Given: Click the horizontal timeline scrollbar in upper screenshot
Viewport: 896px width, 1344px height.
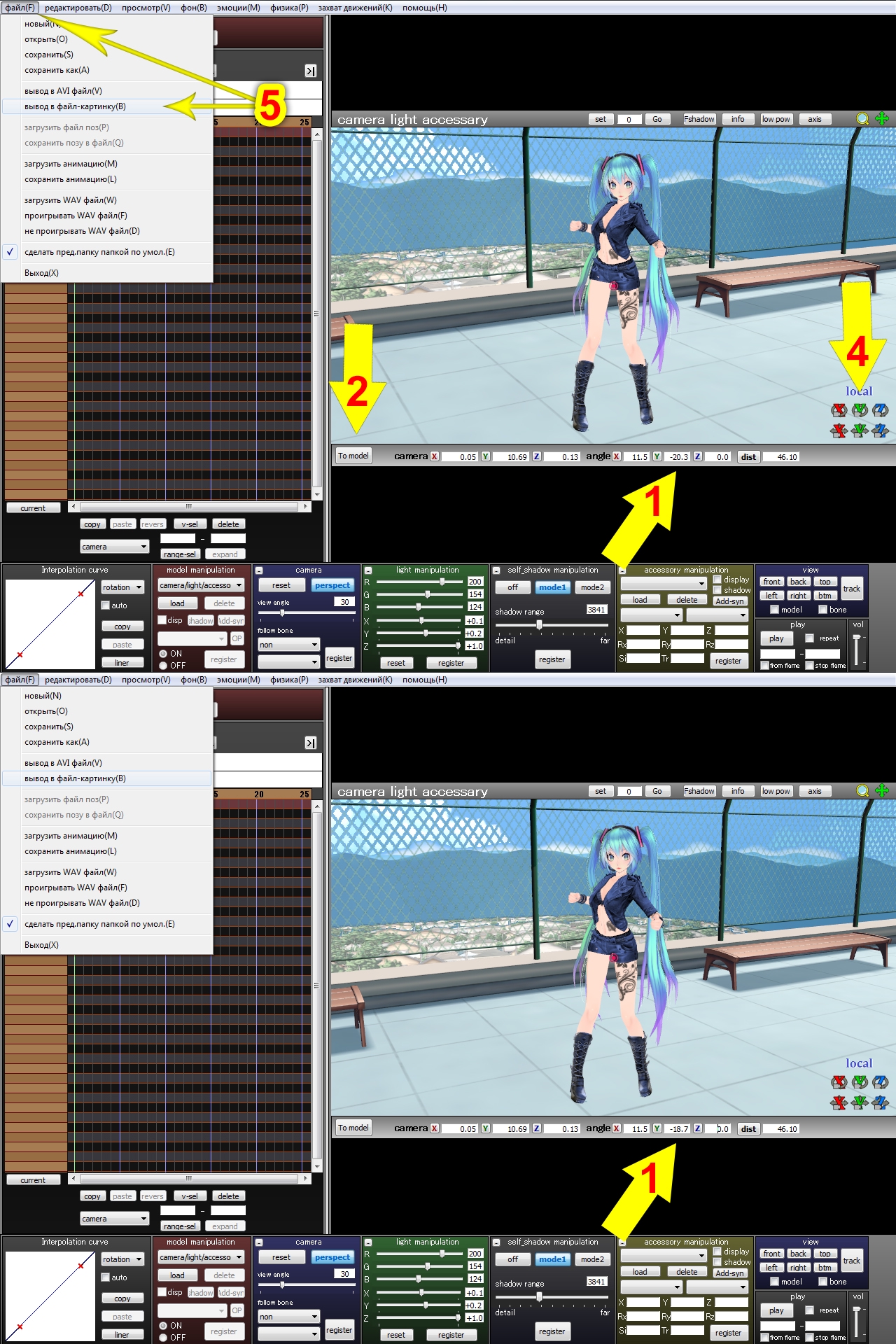Looking at the screenshot, I should (x=189, y=506).
